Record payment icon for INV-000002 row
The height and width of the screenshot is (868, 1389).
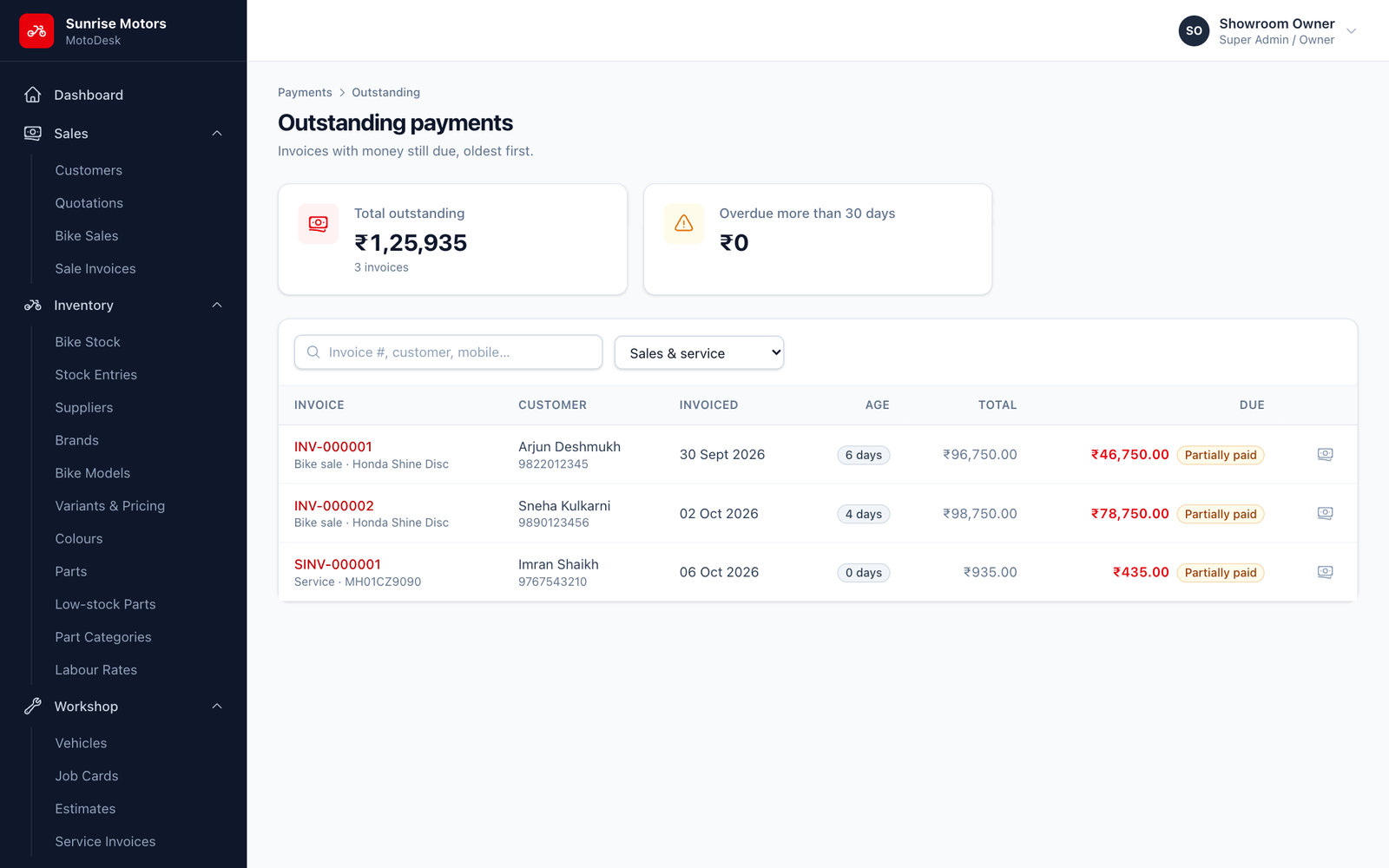pyautogui.click(x=1325, y=513)
